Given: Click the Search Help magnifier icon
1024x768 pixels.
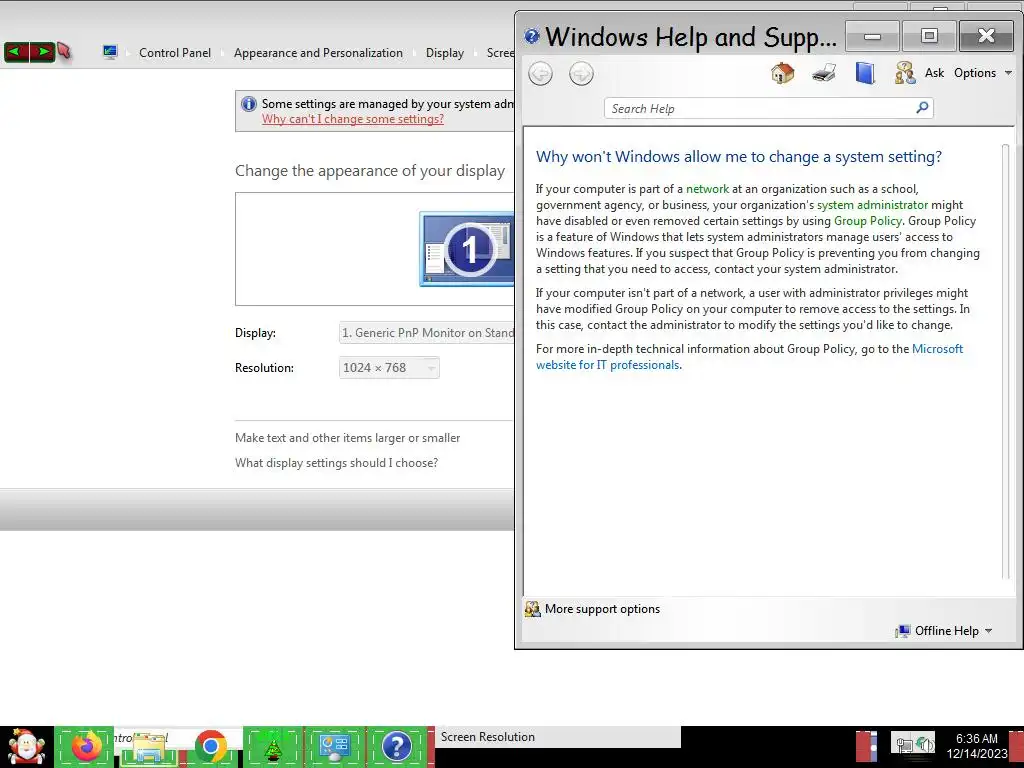Looking at the screenshot, I should click(922, 108).
